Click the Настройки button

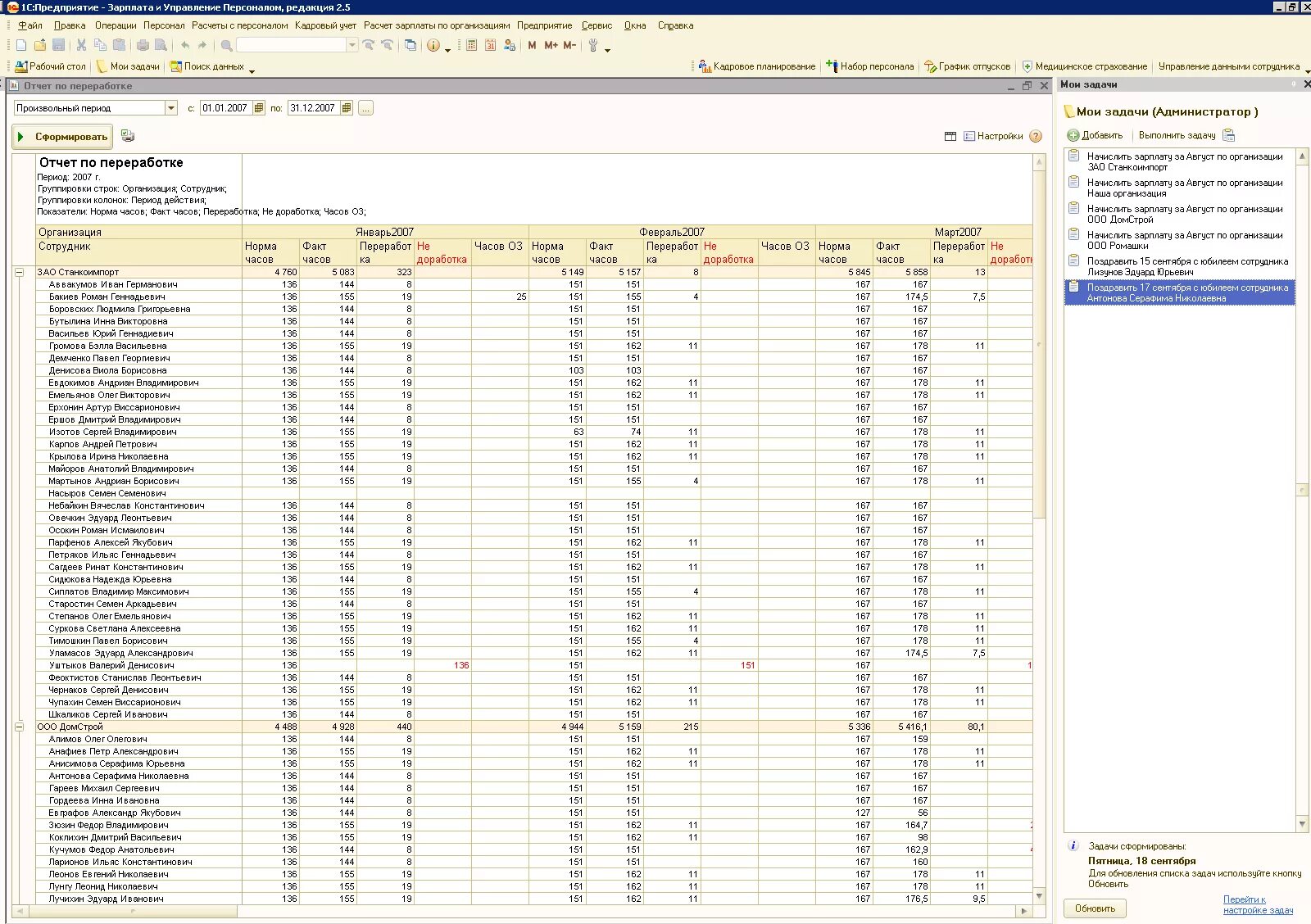point(993,137)
